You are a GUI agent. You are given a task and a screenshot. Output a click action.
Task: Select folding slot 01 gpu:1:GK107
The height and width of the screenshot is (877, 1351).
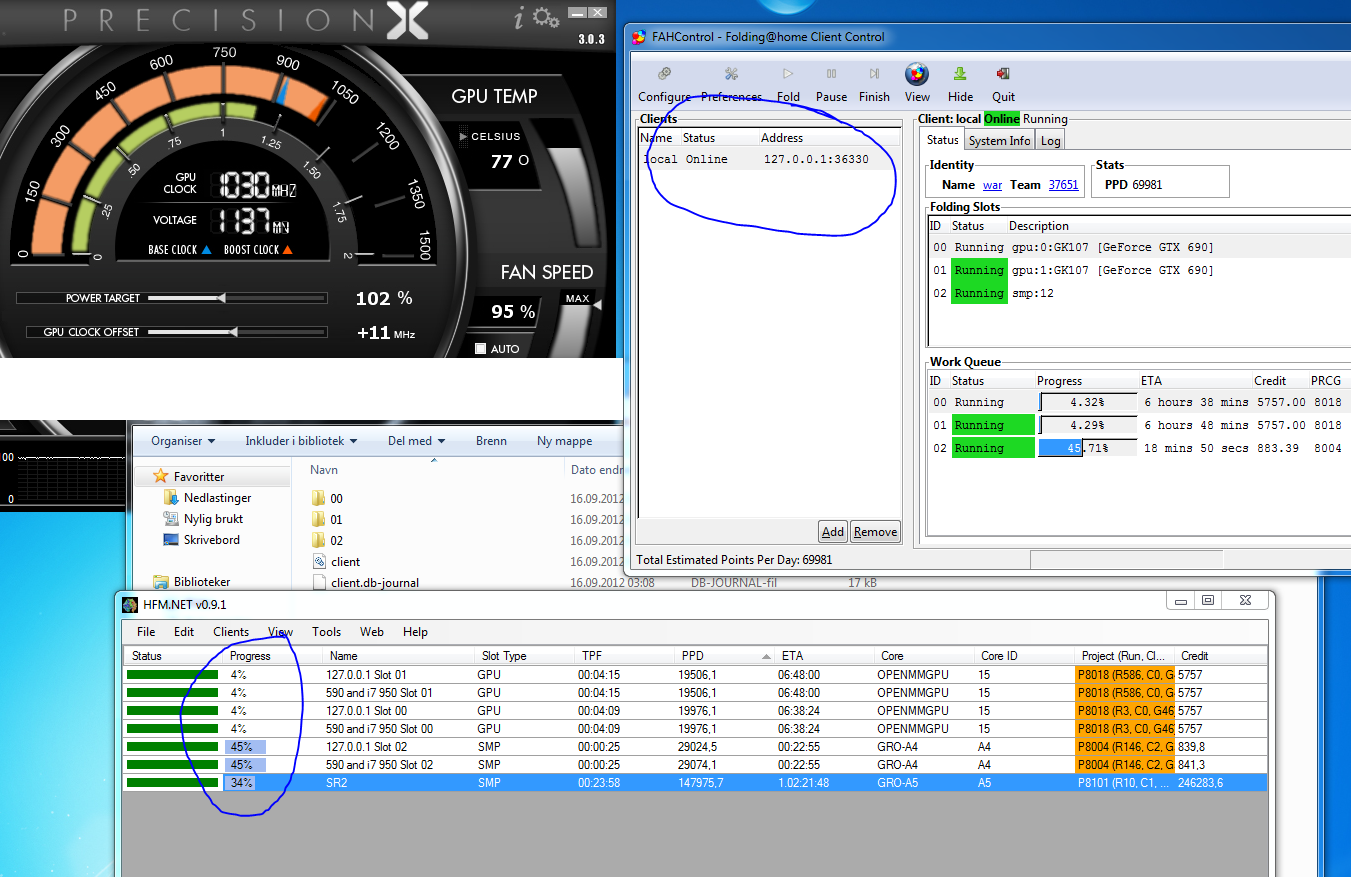[x=1139, y=270]
